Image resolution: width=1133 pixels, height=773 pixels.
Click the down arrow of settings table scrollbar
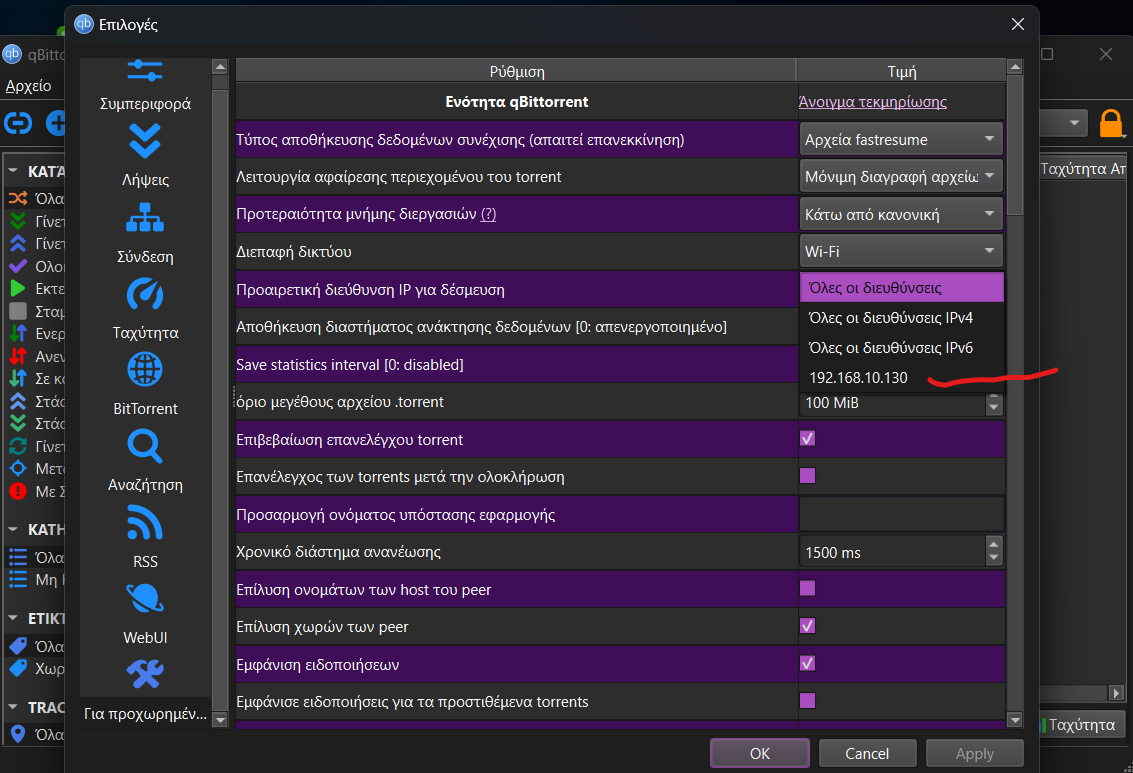(x=1014, y=720)
